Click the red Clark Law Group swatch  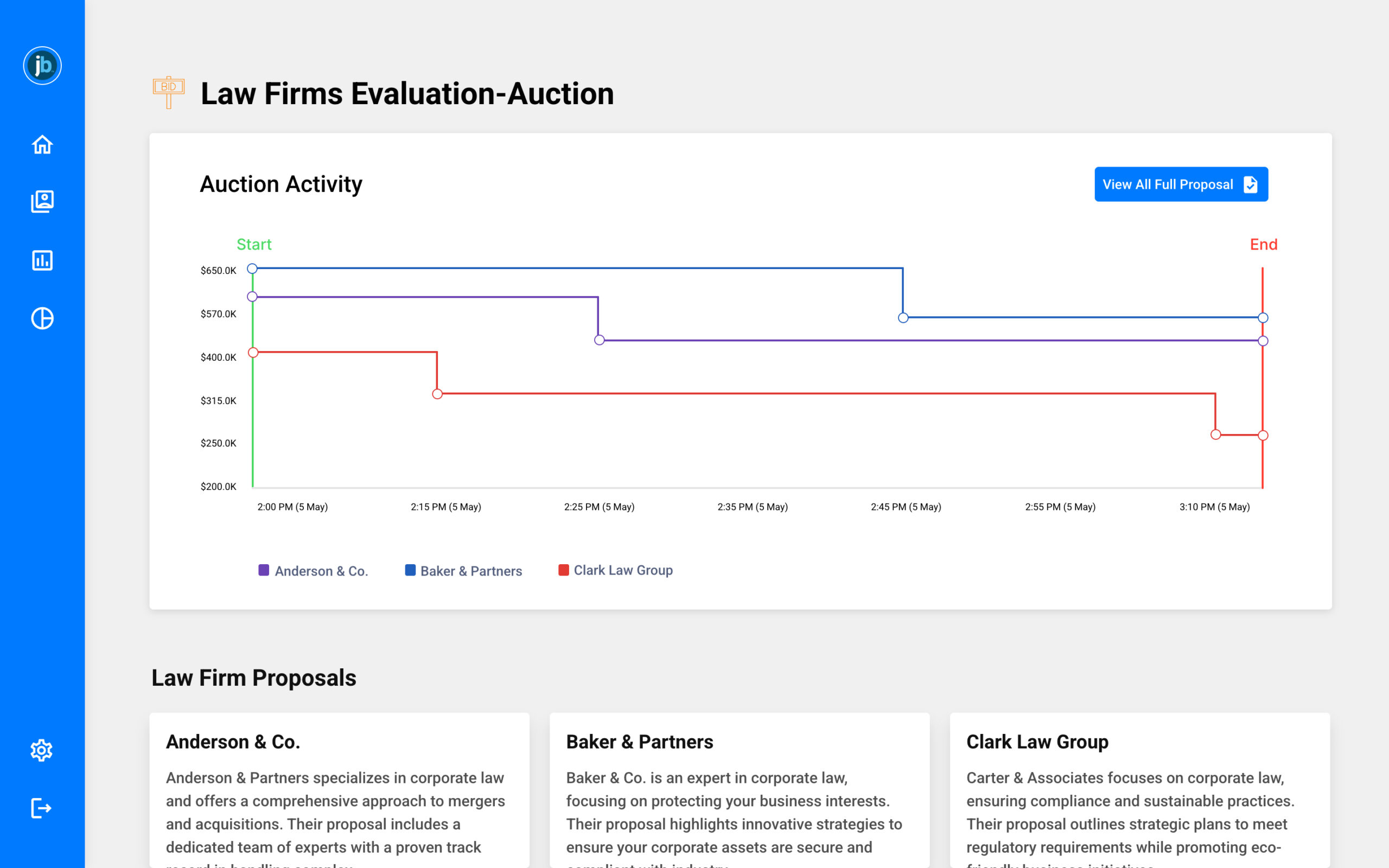pos(564,570)
